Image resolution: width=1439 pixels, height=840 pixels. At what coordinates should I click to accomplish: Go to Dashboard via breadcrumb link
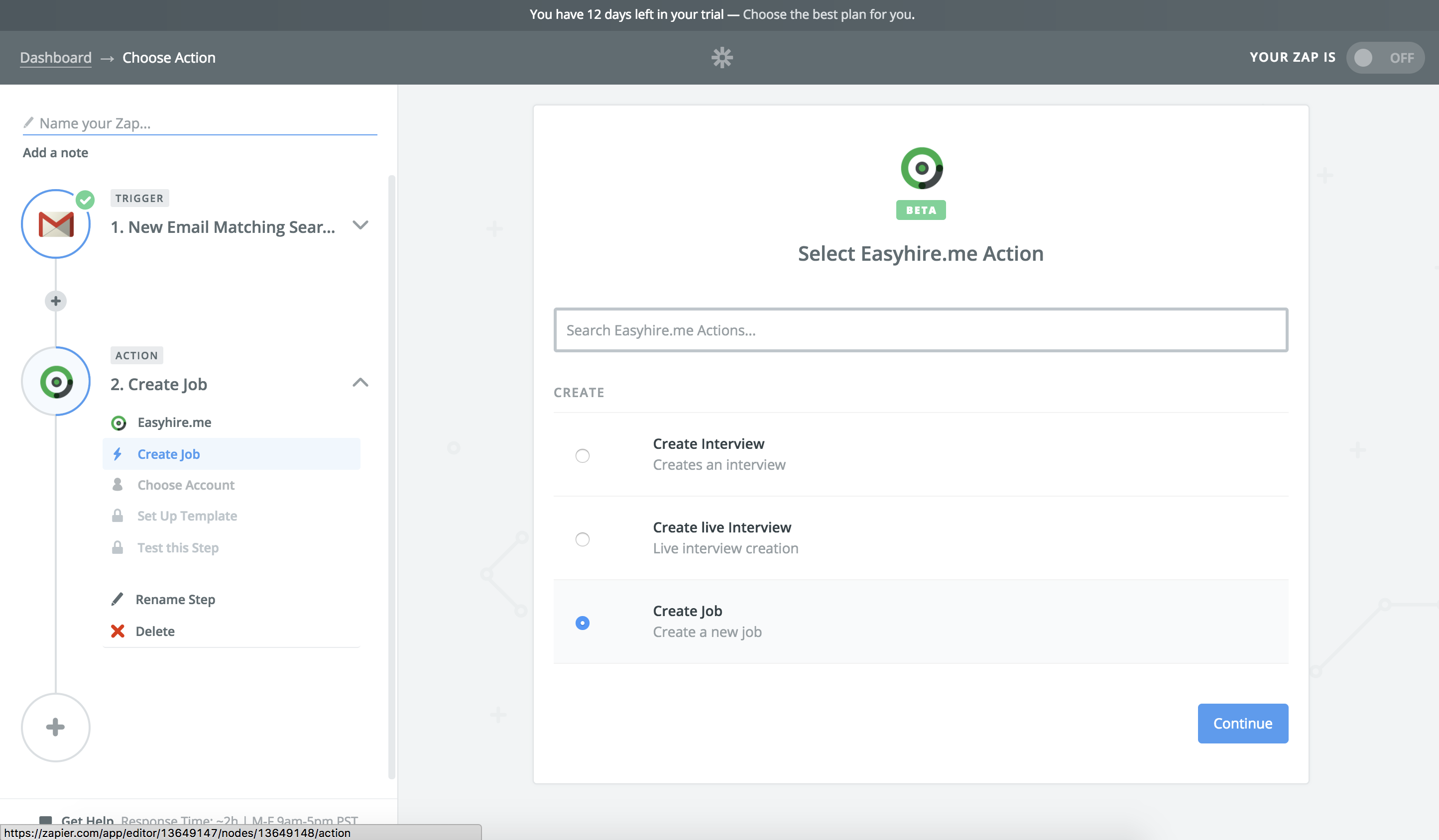point(55,58)
